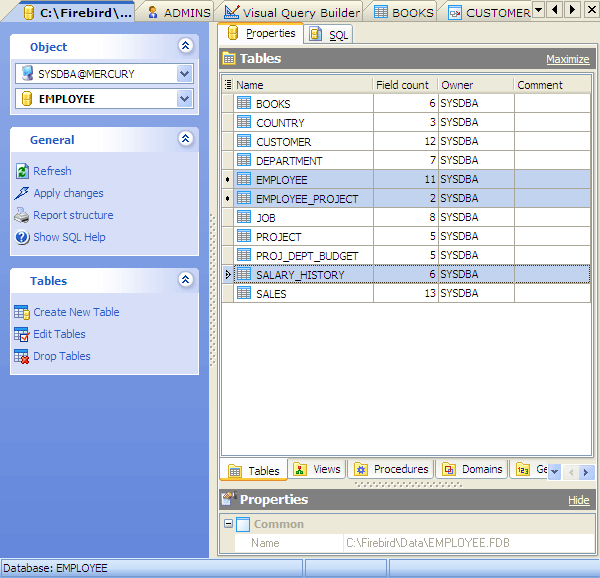This screenshot has height=578, width=600.
Task: Open the SQL tab
Action: click(328, 35)
